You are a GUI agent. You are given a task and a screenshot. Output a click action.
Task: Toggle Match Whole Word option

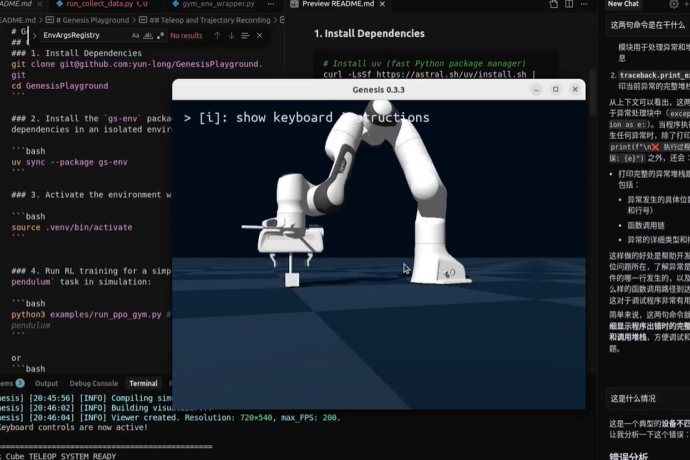pyautogui.click(x=148, y=36)
